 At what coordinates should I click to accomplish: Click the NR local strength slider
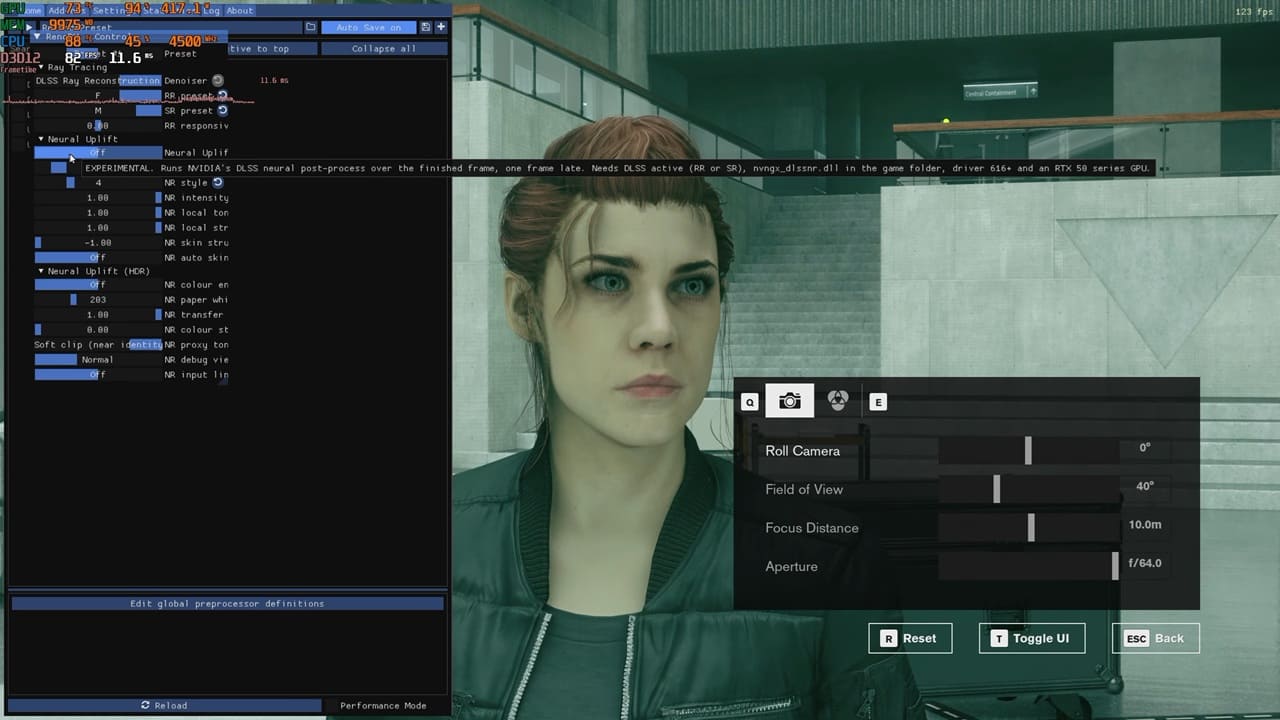coord(97,228)
